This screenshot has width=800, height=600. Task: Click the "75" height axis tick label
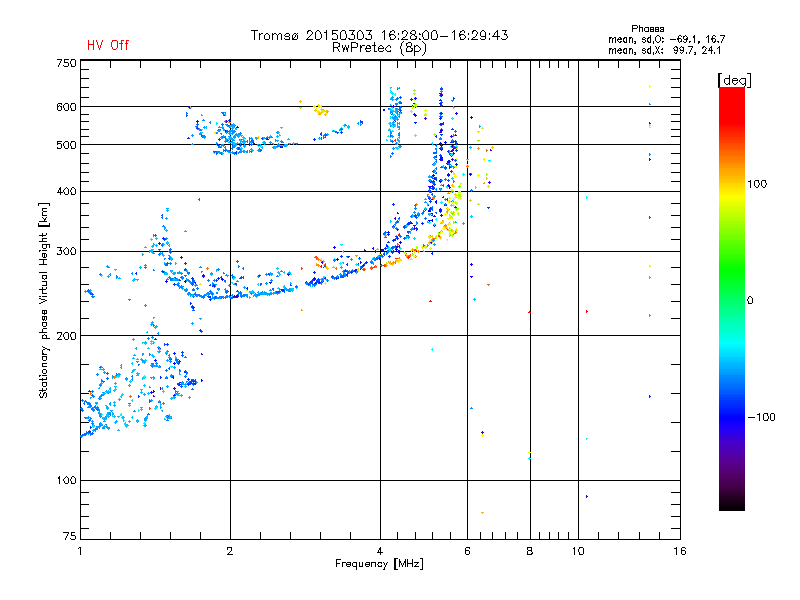[x=70, y=536]
